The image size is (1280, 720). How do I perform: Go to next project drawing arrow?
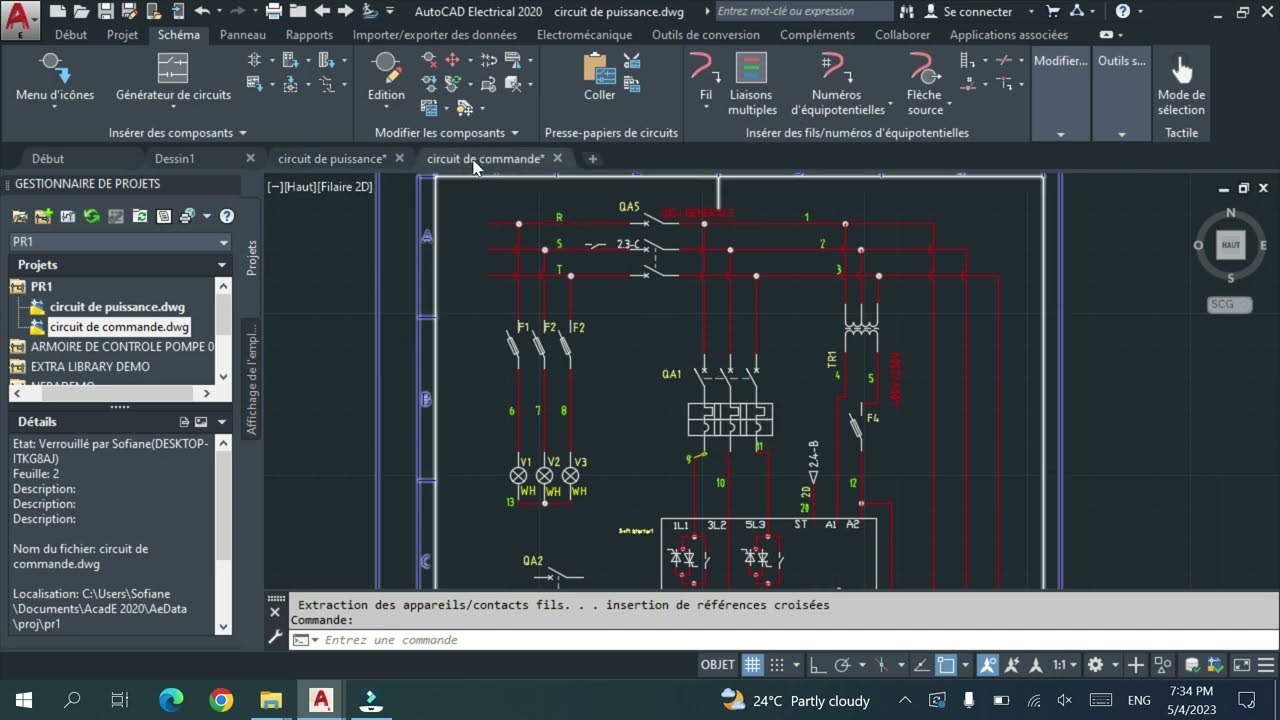tap(345, 11)
